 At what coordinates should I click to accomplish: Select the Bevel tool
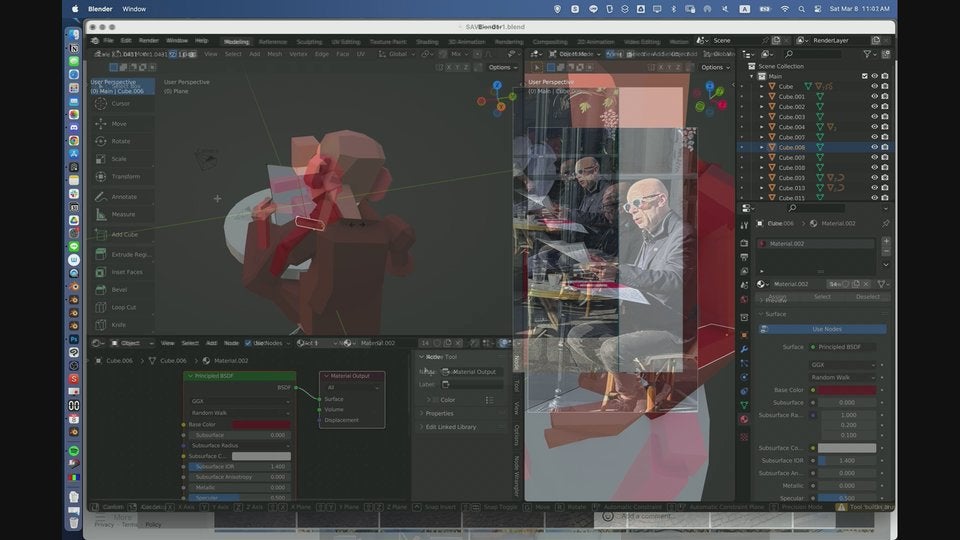coord(121,290)
